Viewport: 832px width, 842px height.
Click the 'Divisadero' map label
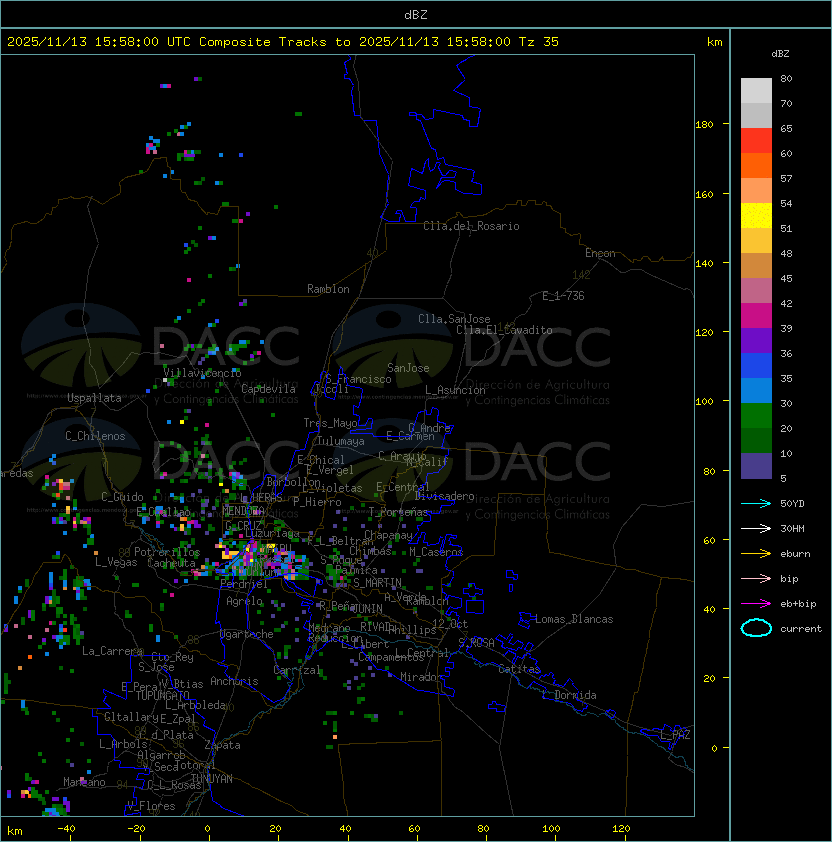[x=444, y=496]
